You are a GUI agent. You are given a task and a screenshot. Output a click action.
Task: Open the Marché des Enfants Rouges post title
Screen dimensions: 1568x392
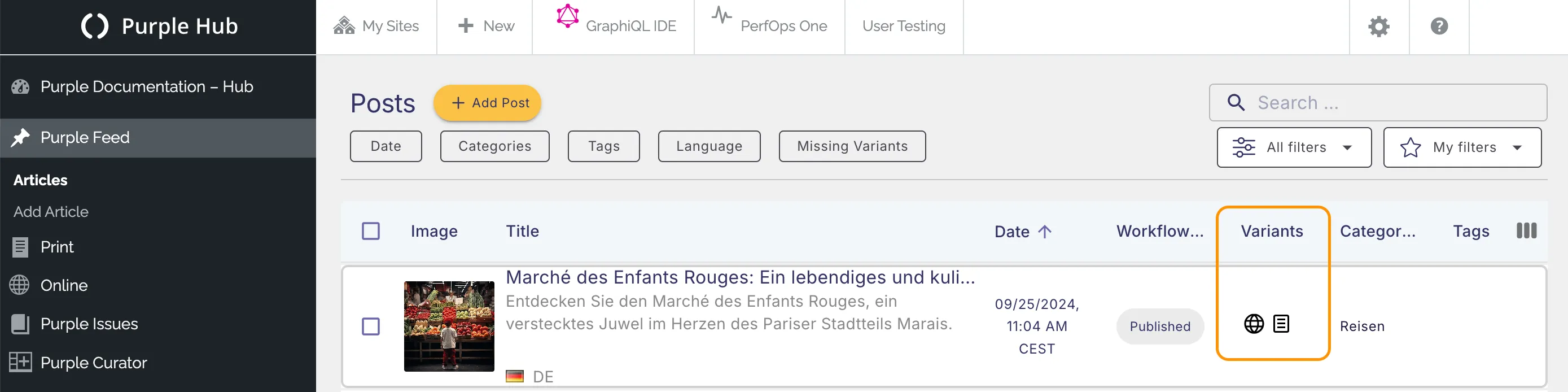740,277
